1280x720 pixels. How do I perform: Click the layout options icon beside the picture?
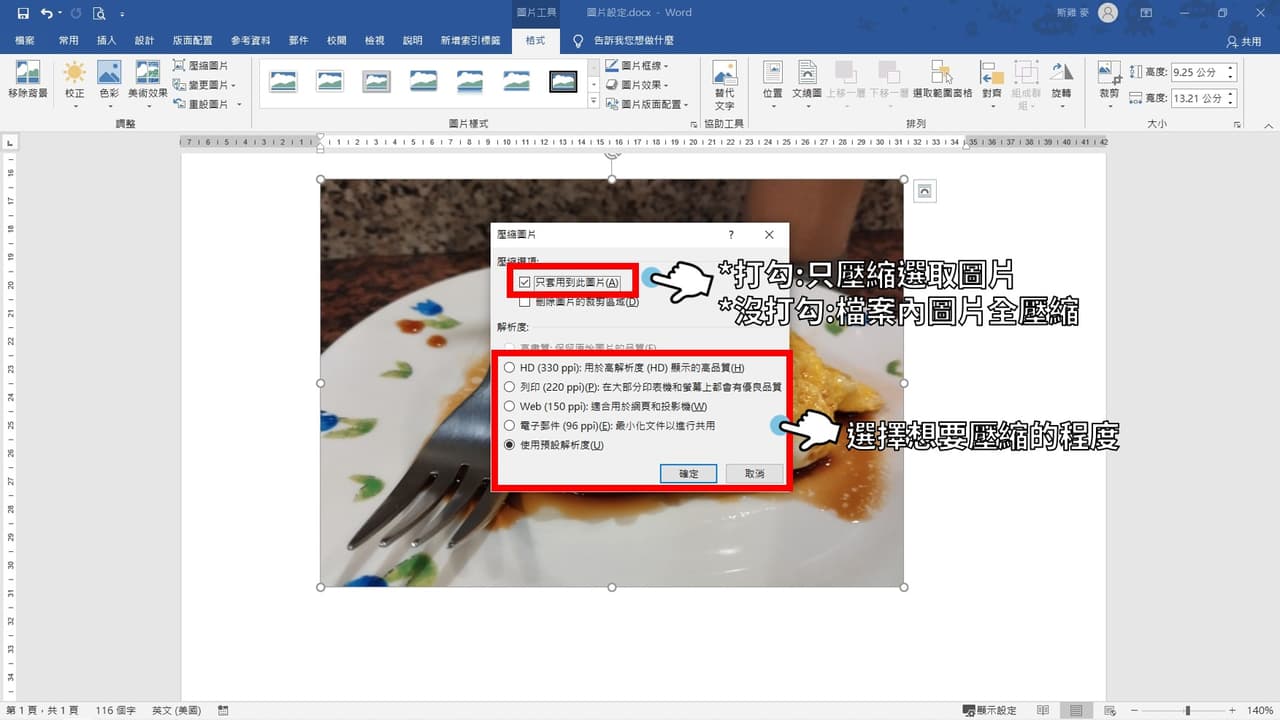(925, 191)
